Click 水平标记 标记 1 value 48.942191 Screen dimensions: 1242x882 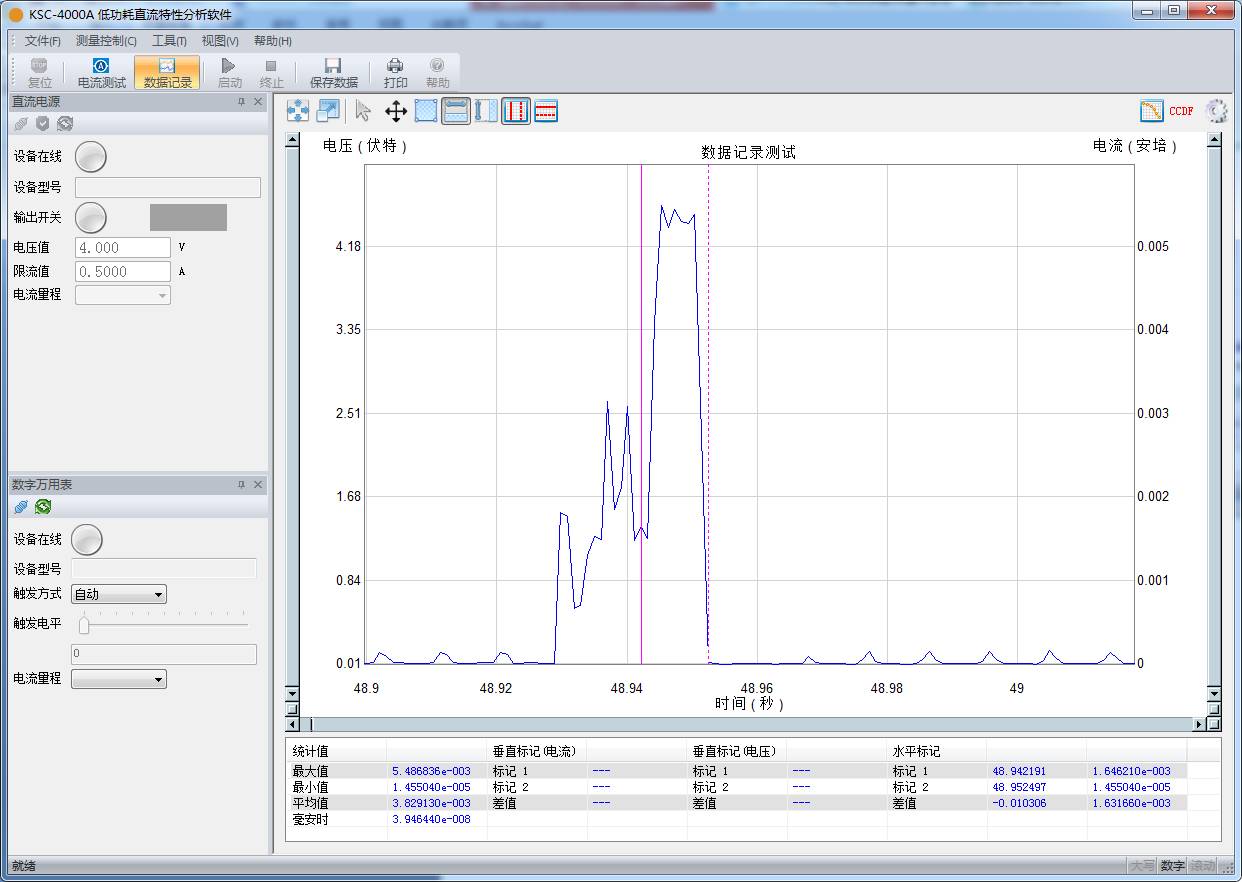point(1019,771)
